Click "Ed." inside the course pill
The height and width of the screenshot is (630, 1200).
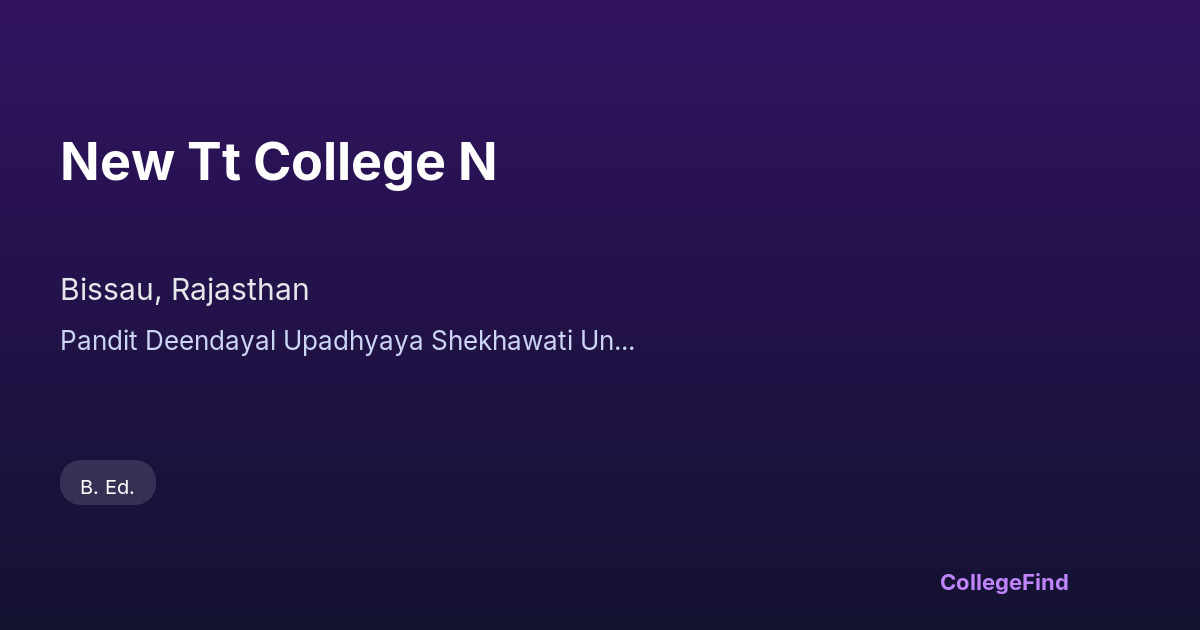point(120,487)
